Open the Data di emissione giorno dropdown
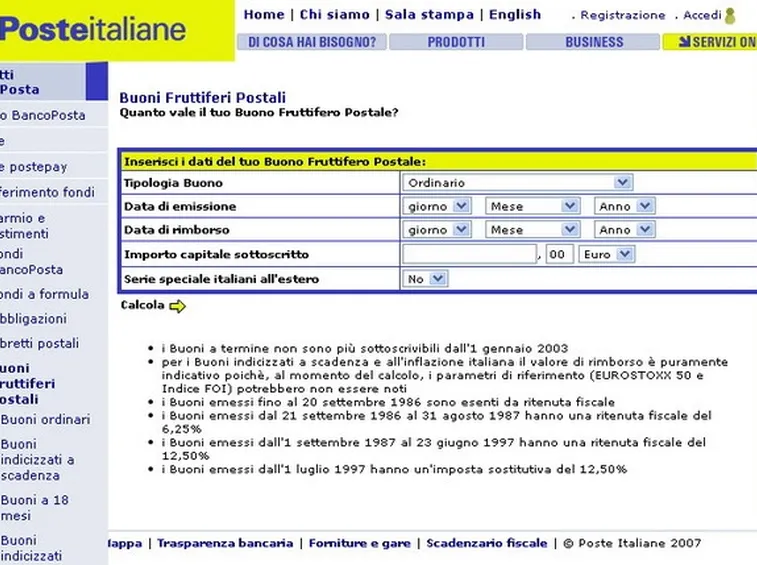This screenshot has width=757, height=565. 436,206
